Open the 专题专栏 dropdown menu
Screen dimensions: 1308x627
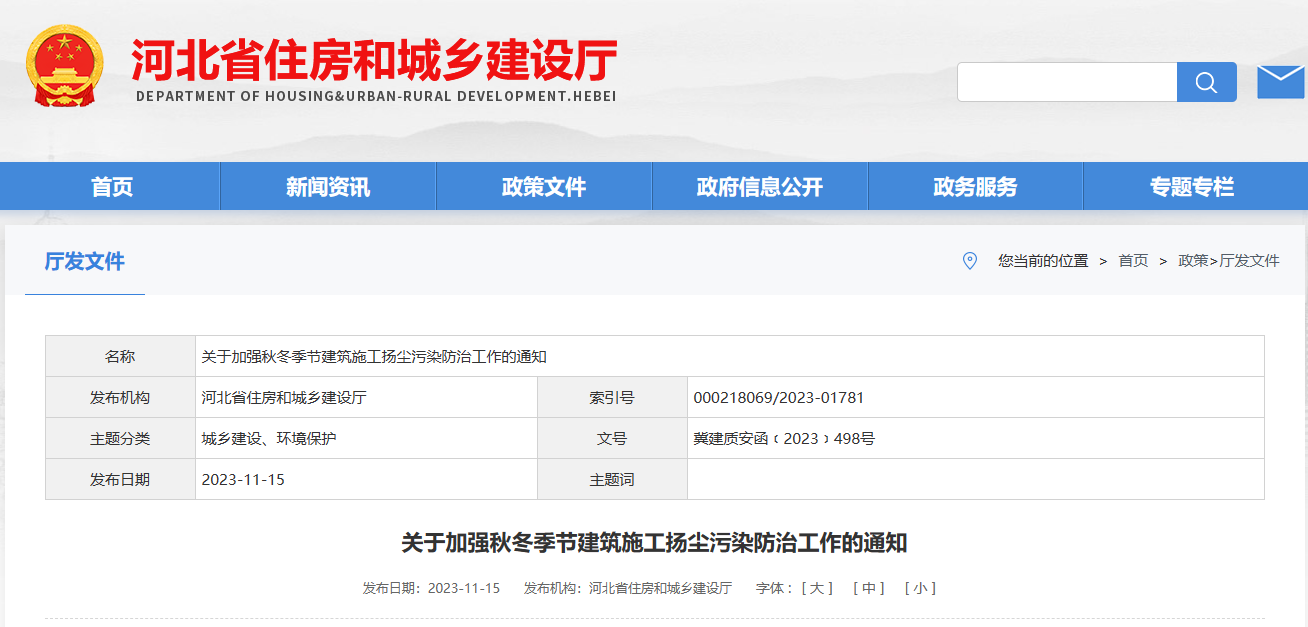(1191, 185)
